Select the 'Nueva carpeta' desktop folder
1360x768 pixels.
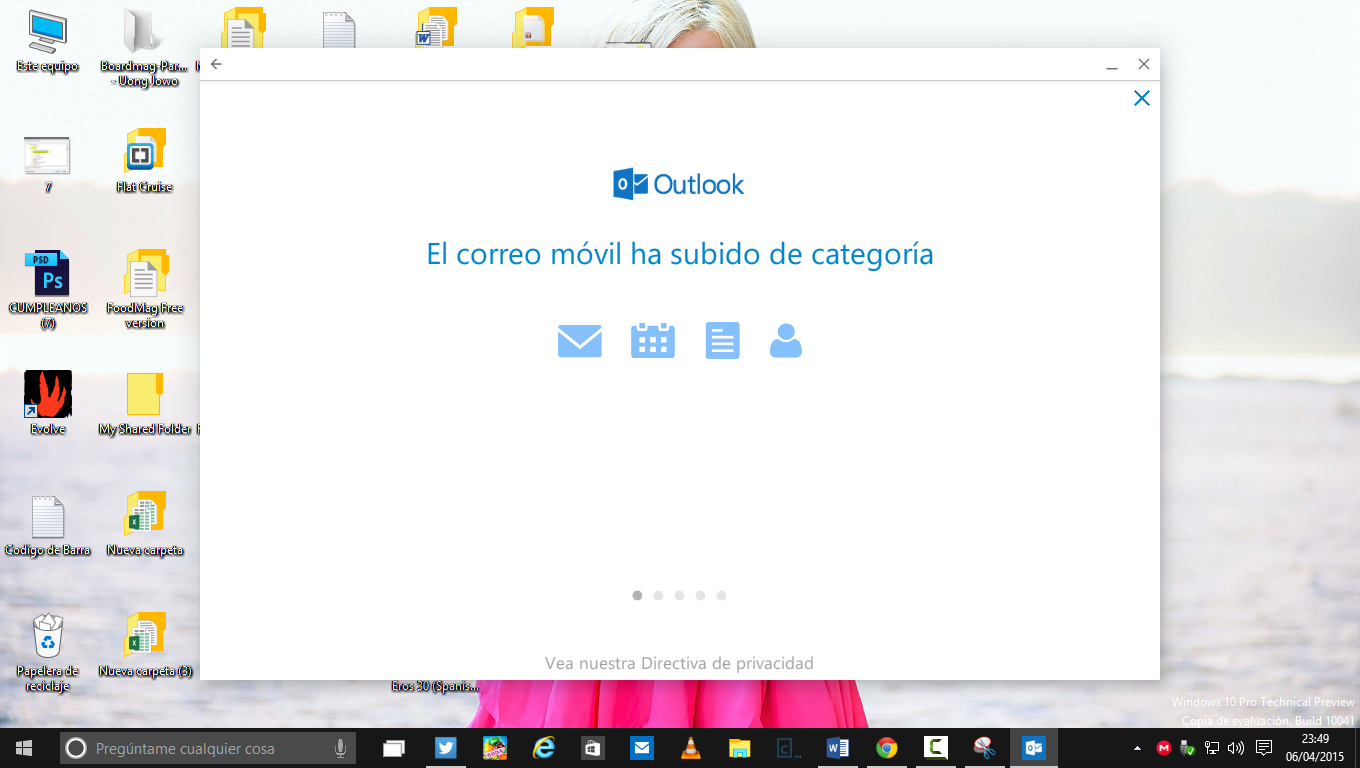[x=144, y=526]
